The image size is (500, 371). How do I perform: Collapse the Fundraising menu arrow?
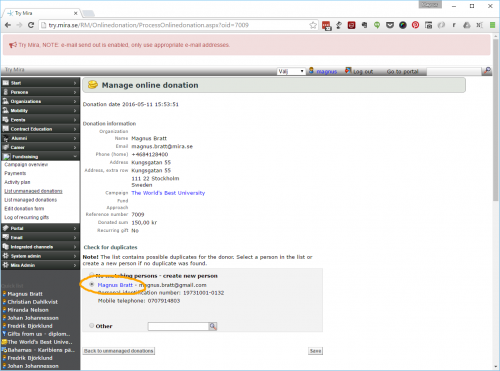tap(75, 156)
